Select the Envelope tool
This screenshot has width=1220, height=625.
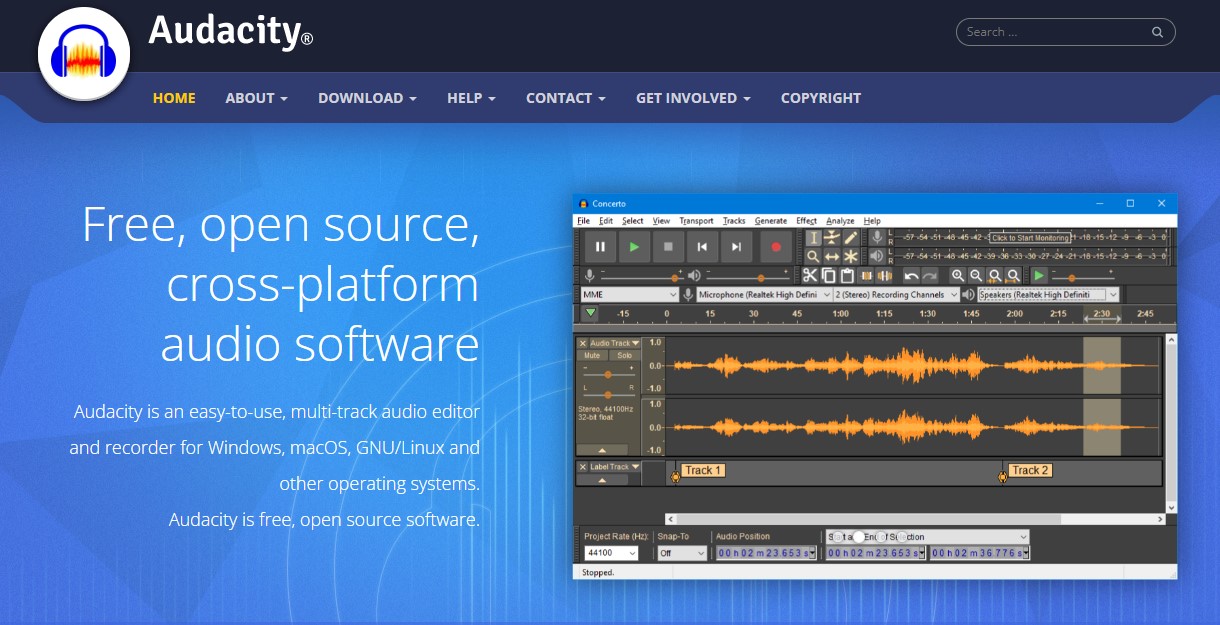pos(832,238)
